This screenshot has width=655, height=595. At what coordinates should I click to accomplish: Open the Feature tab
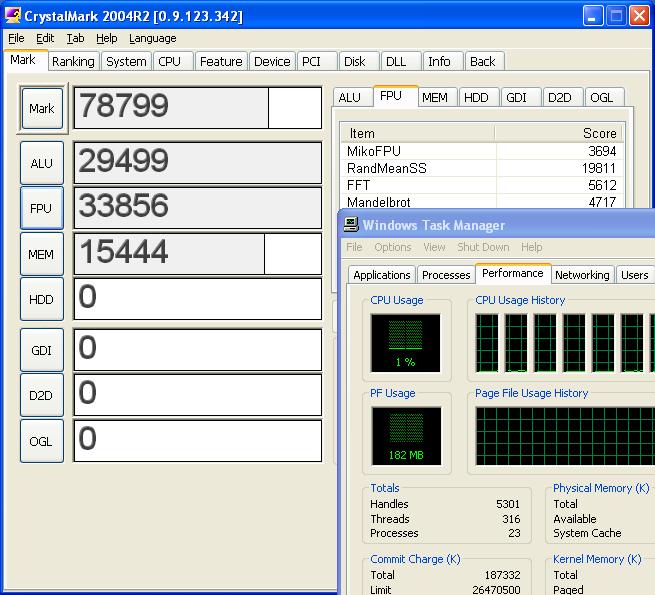(221, 61)
